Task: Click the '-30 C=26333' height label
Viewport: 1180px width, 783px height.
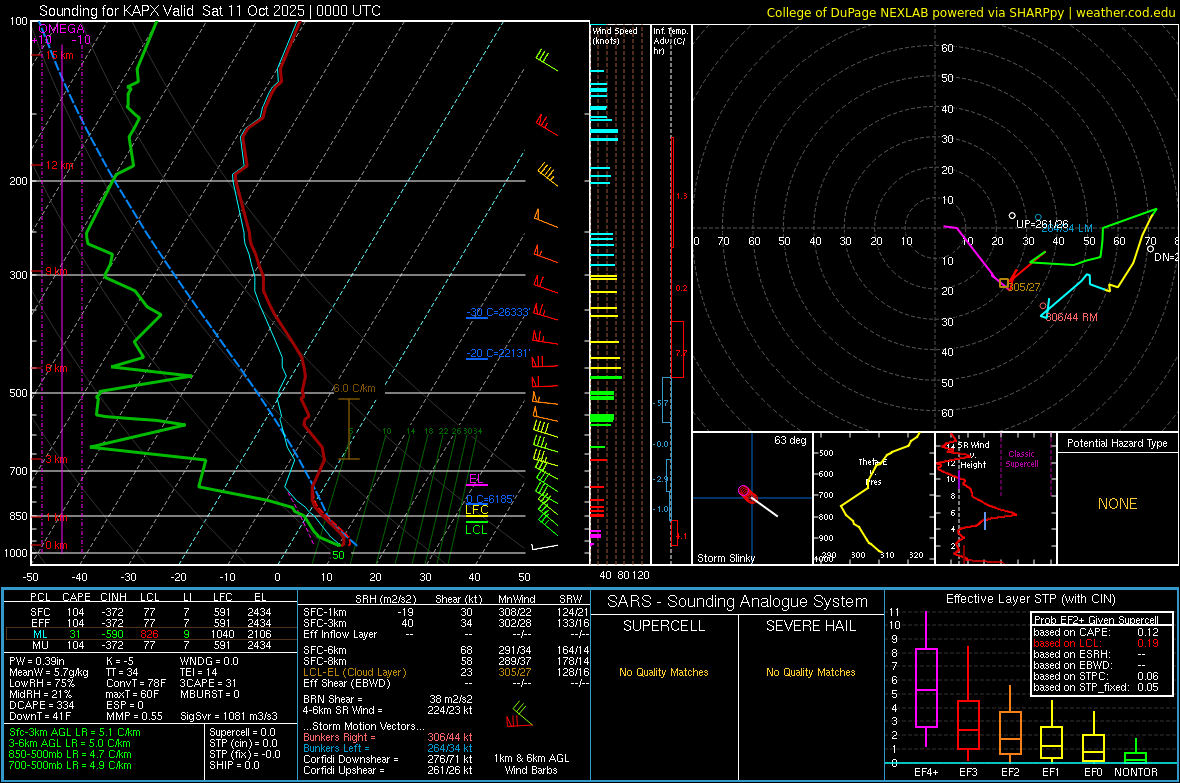Action: pyautogui.click(x=497, y=312)
